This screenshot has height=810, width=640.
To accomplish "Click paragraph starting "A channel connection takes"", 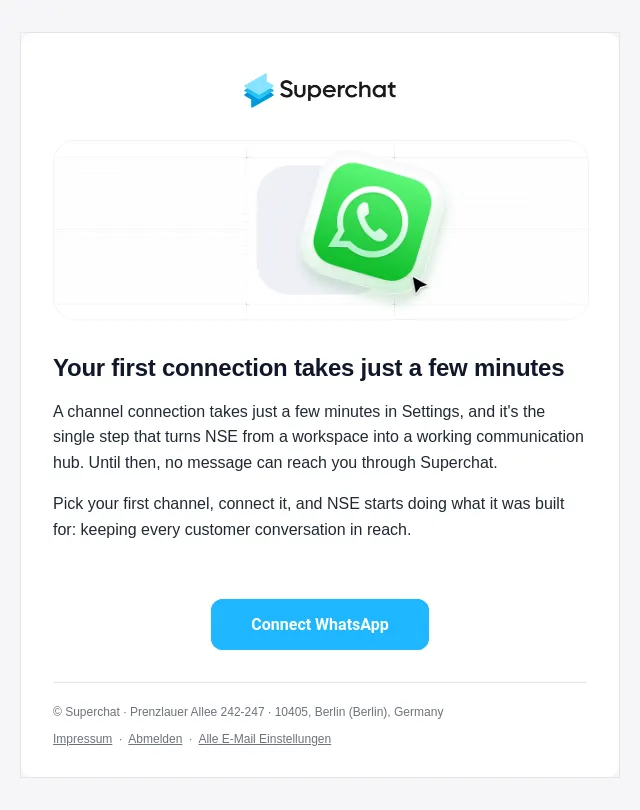I will 319,437.
